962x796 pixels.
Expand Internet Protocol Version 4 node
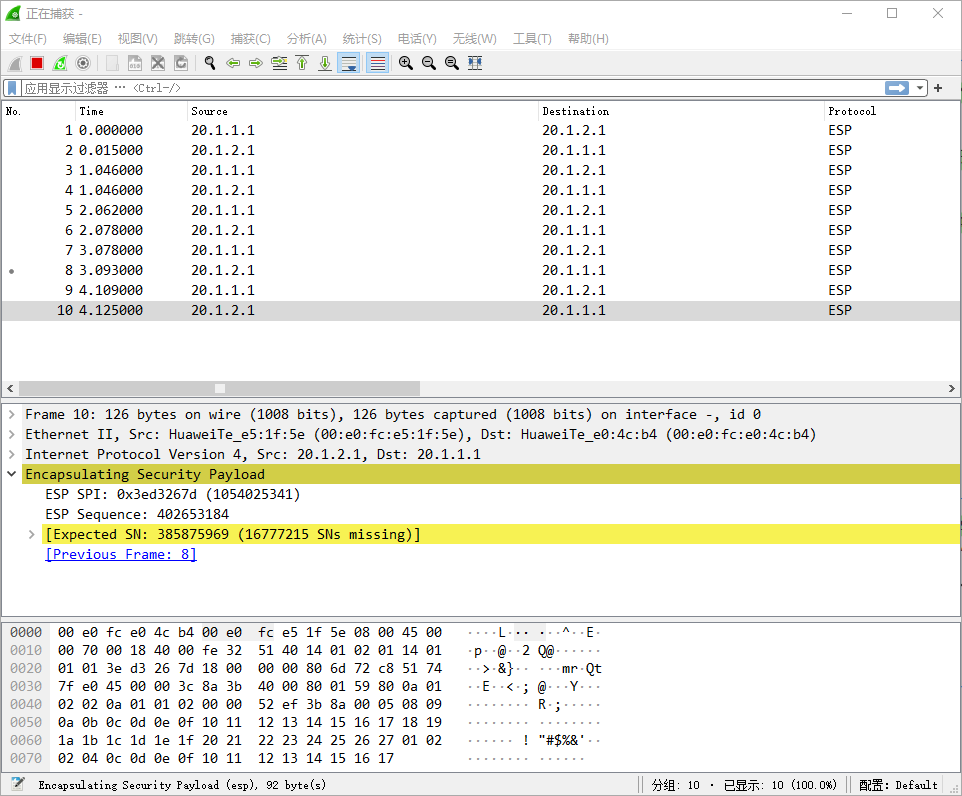coord(12,455)
